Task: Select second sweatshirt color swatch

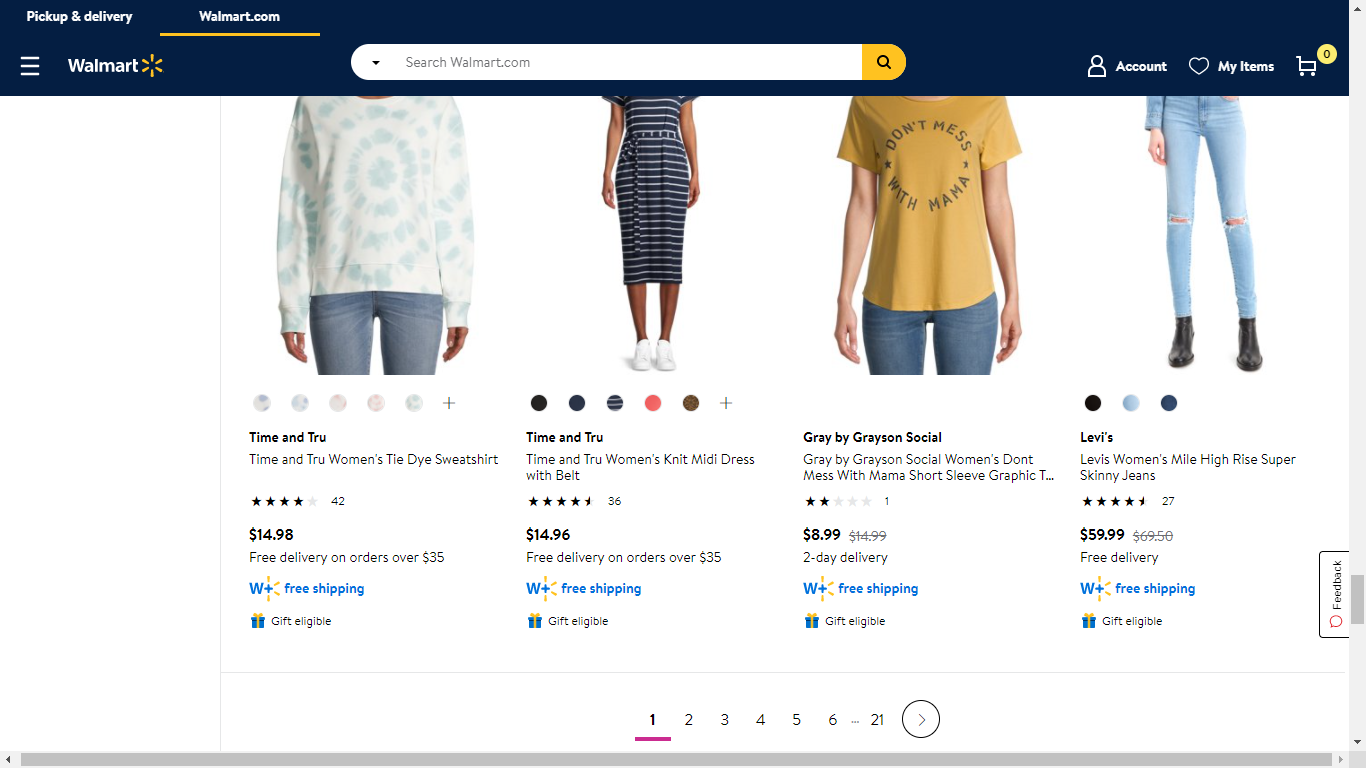Action: tap(300, 403)
